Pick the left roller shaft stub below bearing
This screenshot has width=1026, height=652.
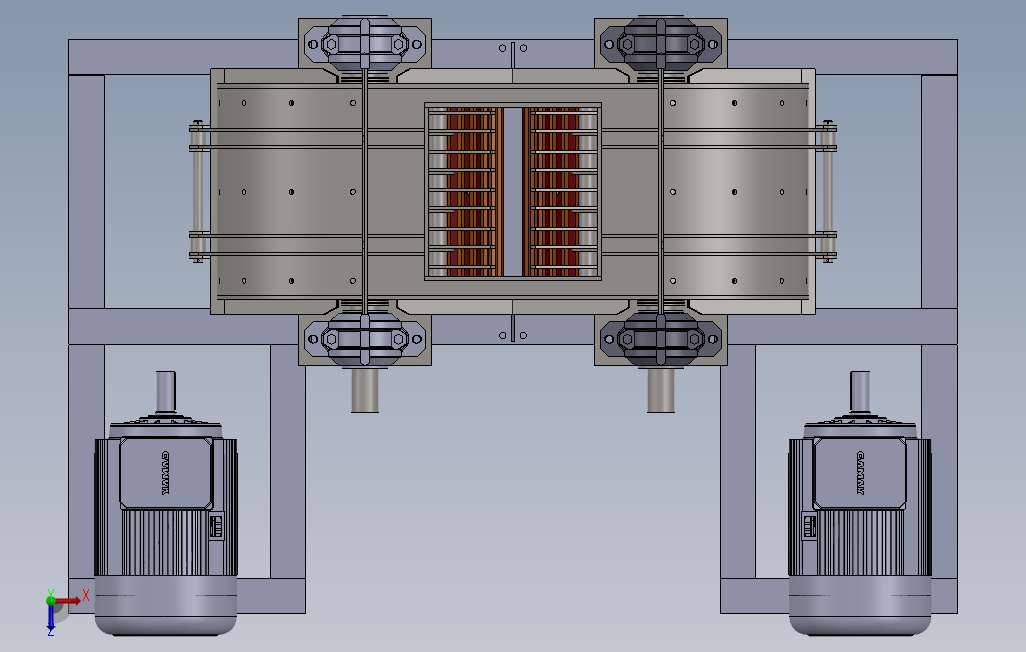pyautogui.click(x=365, y=390)
